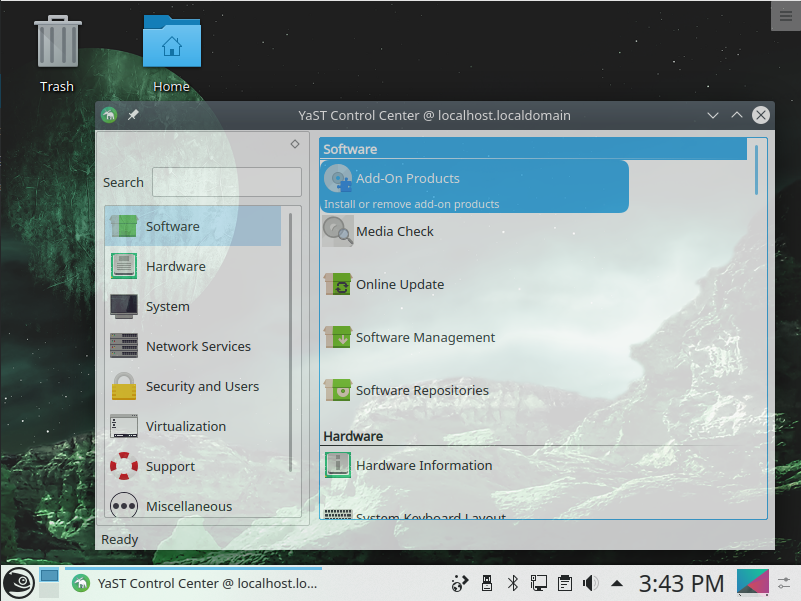Image resolution: width=801 pixels, height=601 pixels.
Task: Click the Search input field
Action: (226, 182)
